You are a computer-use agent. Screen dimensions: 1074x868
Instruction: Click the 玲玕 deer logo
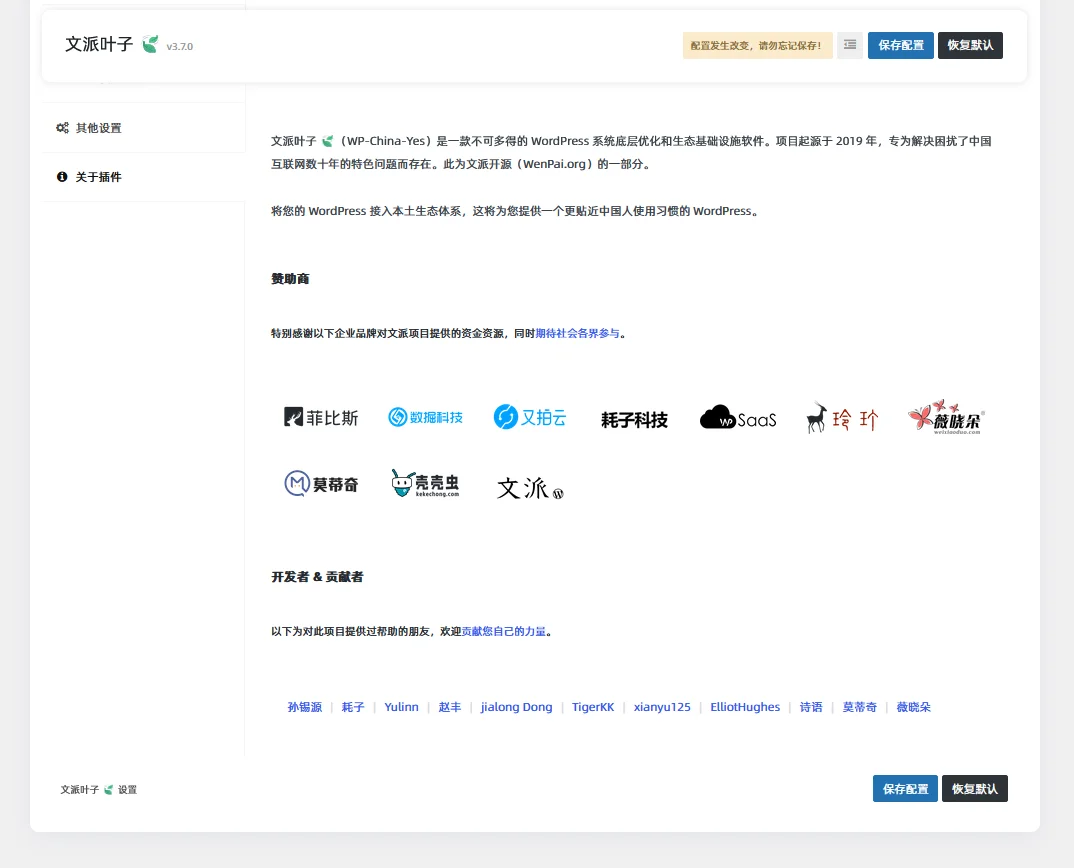pyautogui.click(x=842, y=418)
